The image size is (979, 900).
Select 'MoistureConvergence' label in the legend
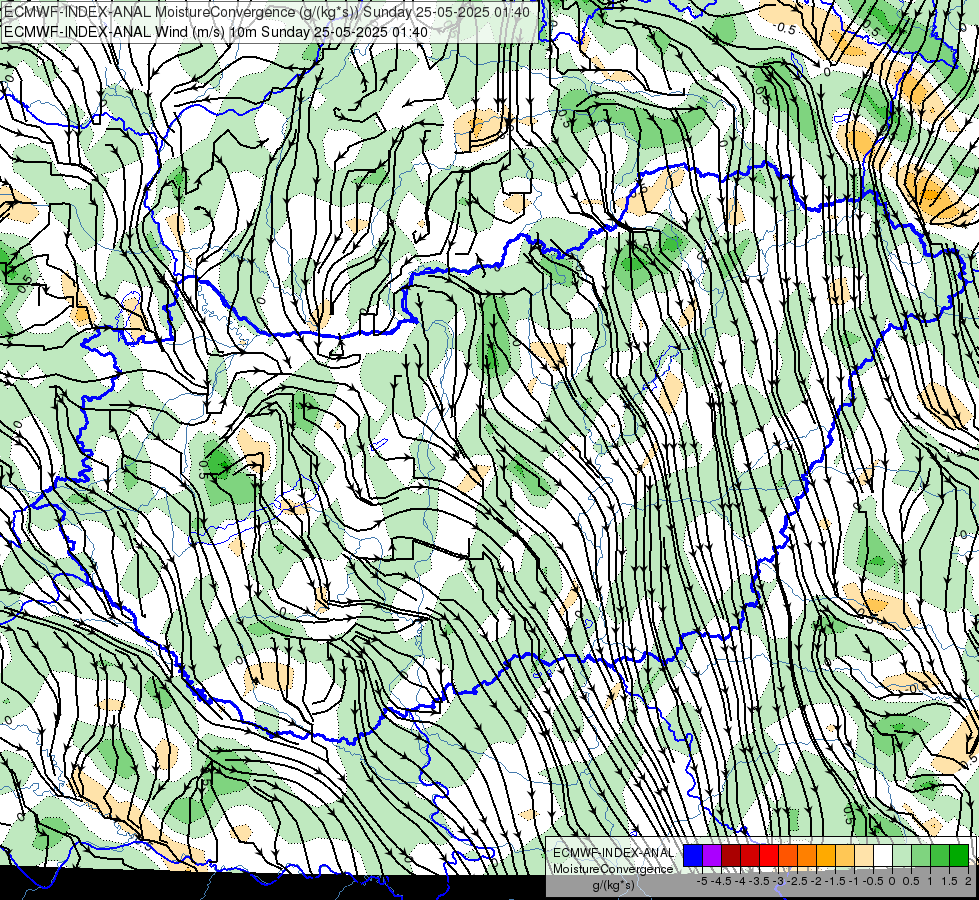[613, 869]
